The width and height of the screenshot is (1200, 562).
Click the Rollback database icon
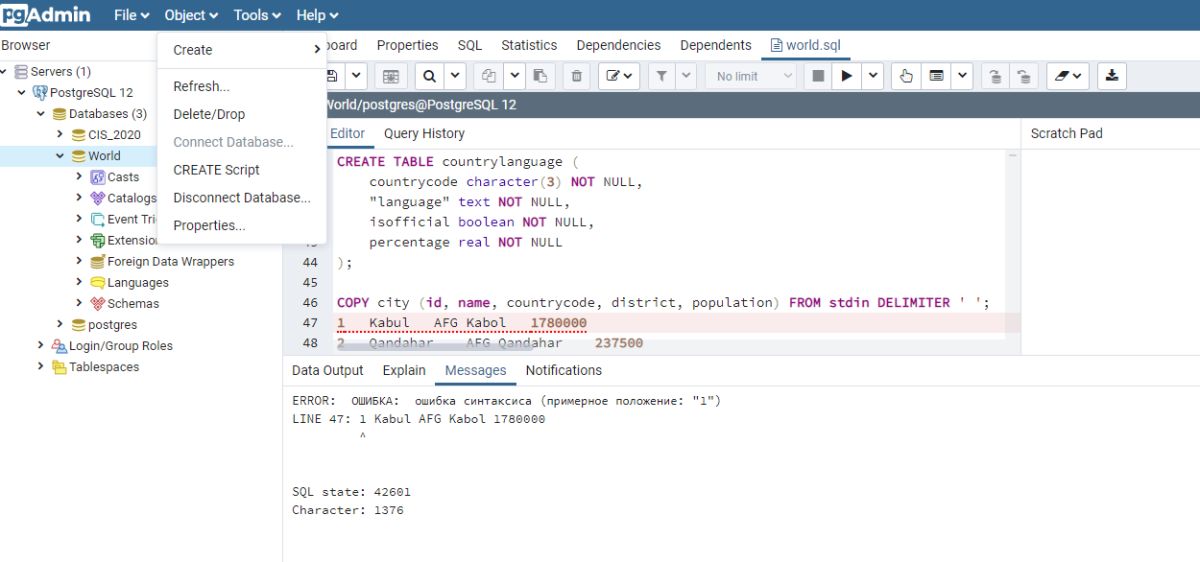(1024, 76)
